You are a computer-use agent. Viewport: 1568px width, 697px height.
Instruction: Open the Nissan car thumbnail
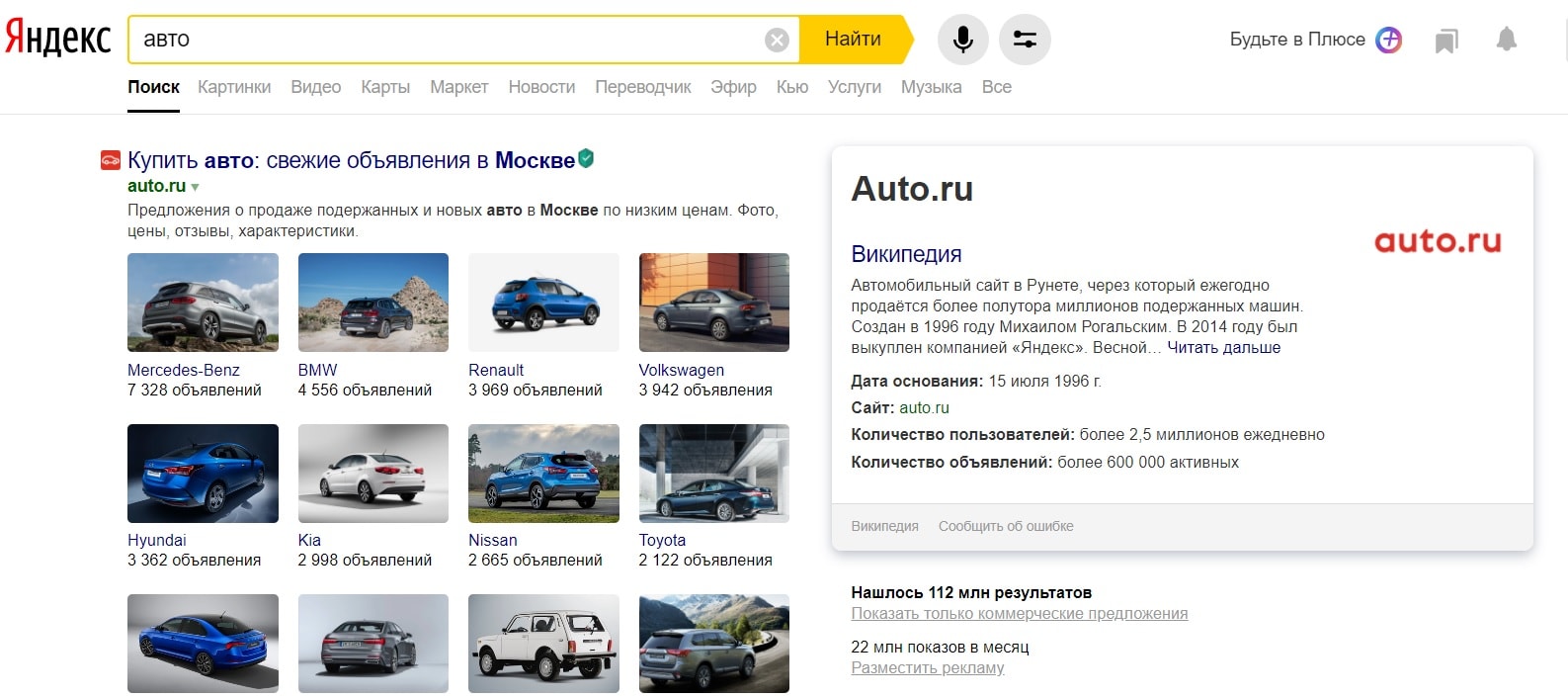tap(543, 474)
